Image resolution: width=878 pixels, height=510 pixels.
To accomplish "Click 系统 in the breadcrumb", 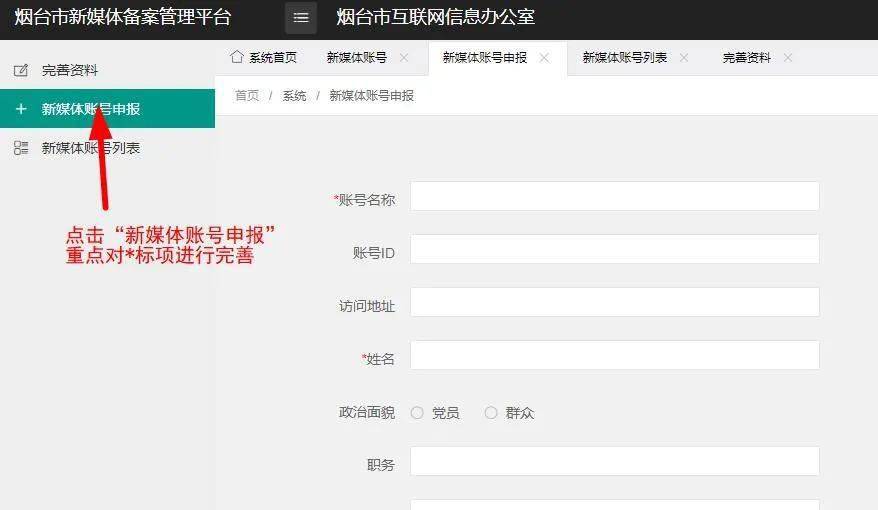I will point(294,96).
